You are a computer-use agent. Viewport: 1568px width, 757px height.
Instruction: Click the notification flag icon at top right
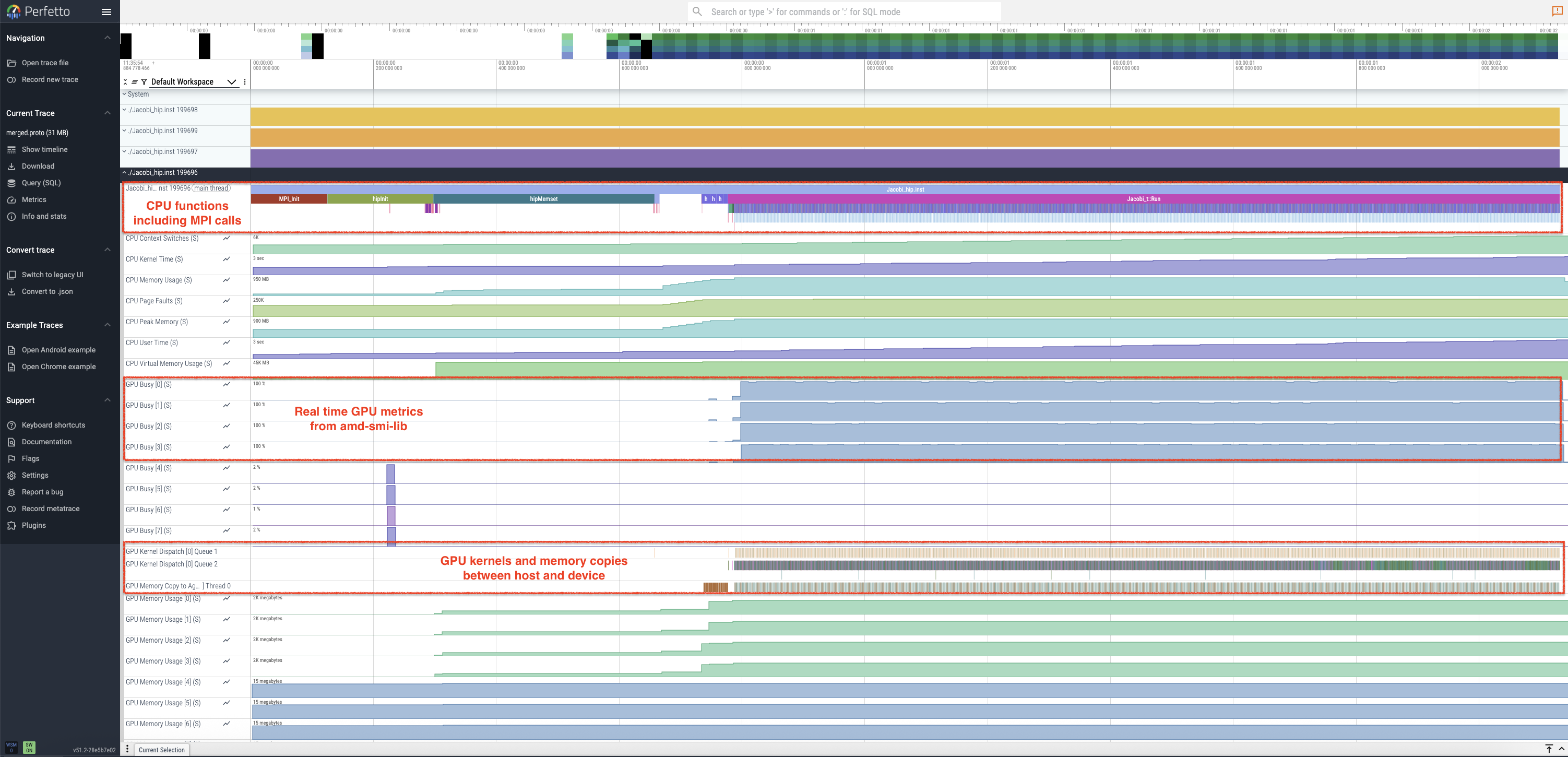(x=1557, y=11)
